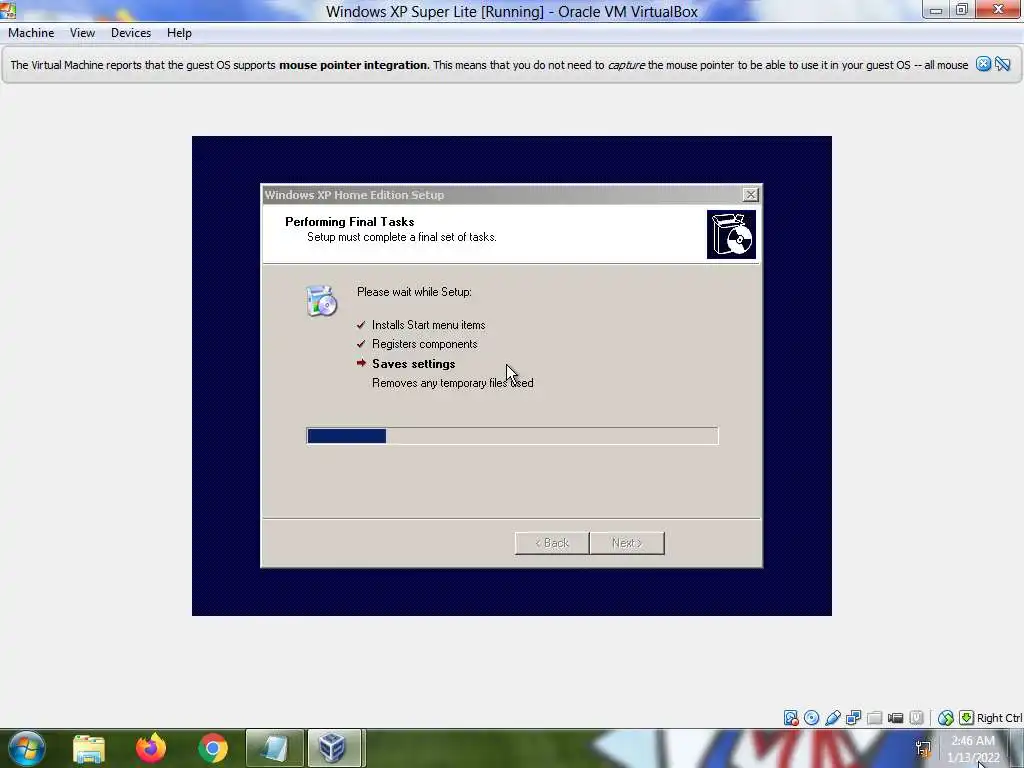
Task: Click the grayed Back button in Setup
Action: point(552,543)
